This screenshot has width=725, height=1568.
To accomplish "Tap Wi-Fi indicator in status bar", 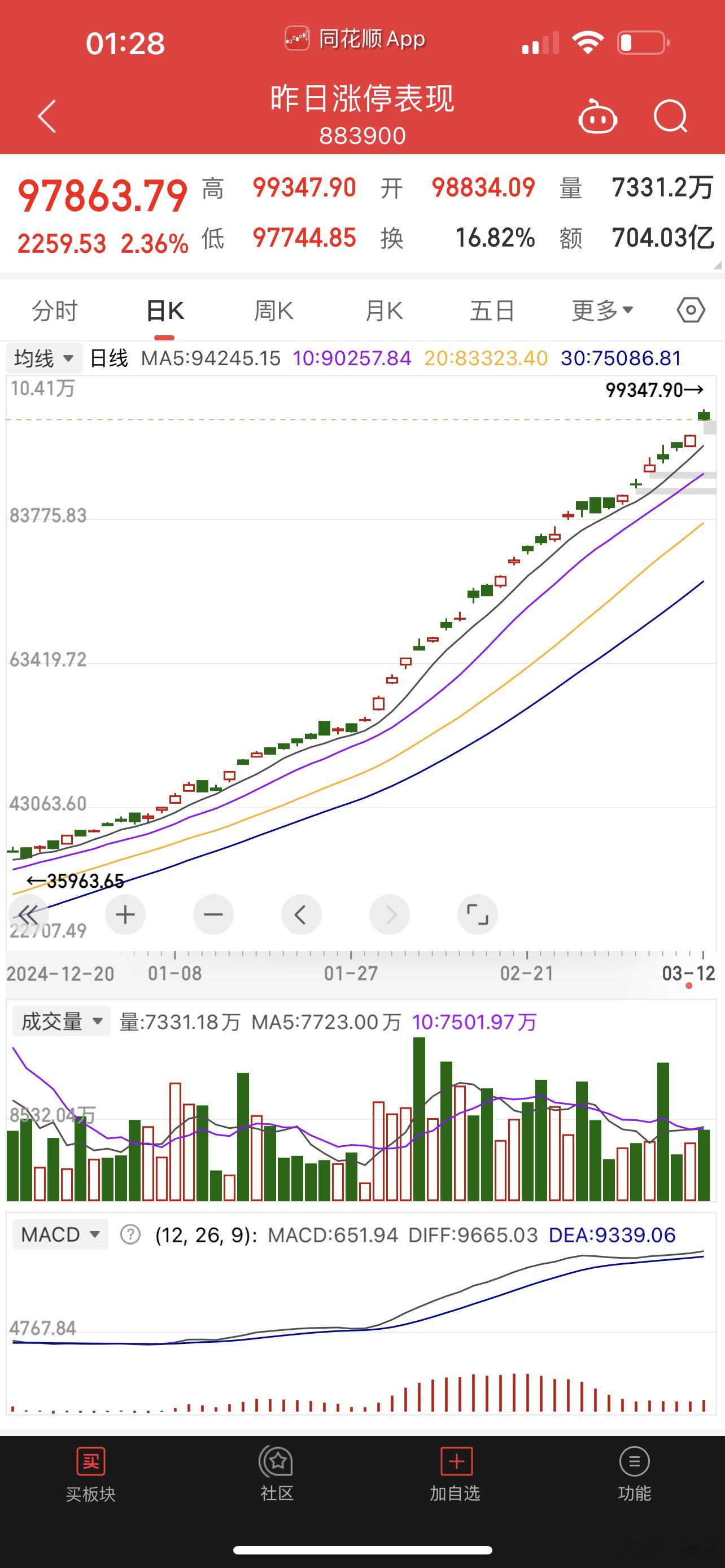I will (587, 42).
